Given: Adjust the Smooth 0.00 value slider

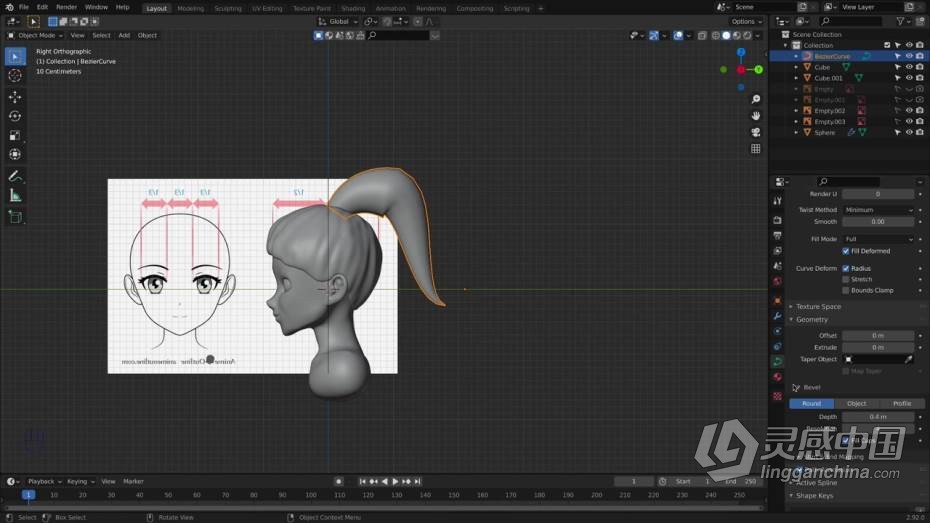Looking at the screenshot, I should 878,222.
